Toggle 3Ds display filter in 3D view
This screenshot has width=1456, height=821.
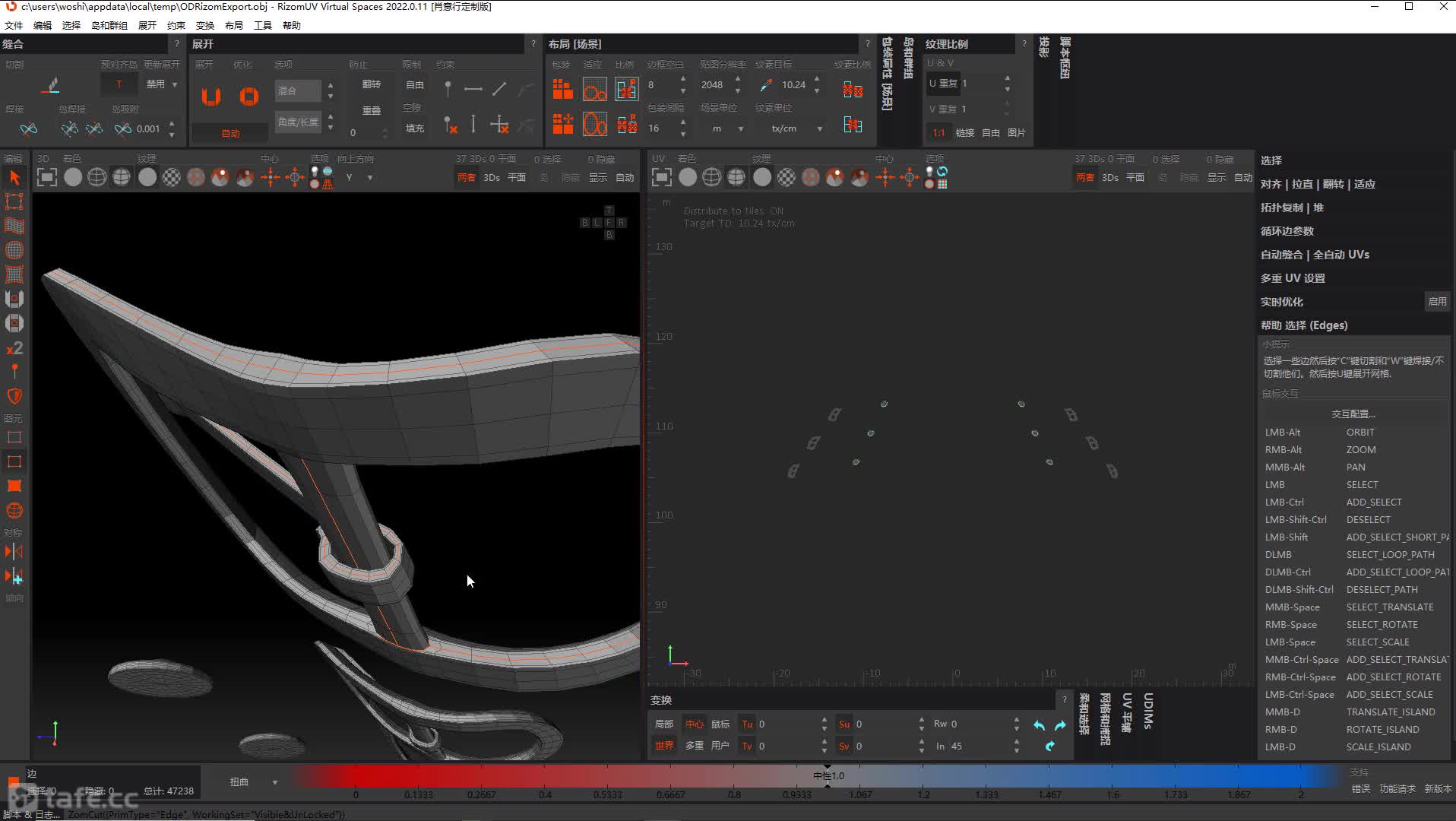[x=492, y=177]
